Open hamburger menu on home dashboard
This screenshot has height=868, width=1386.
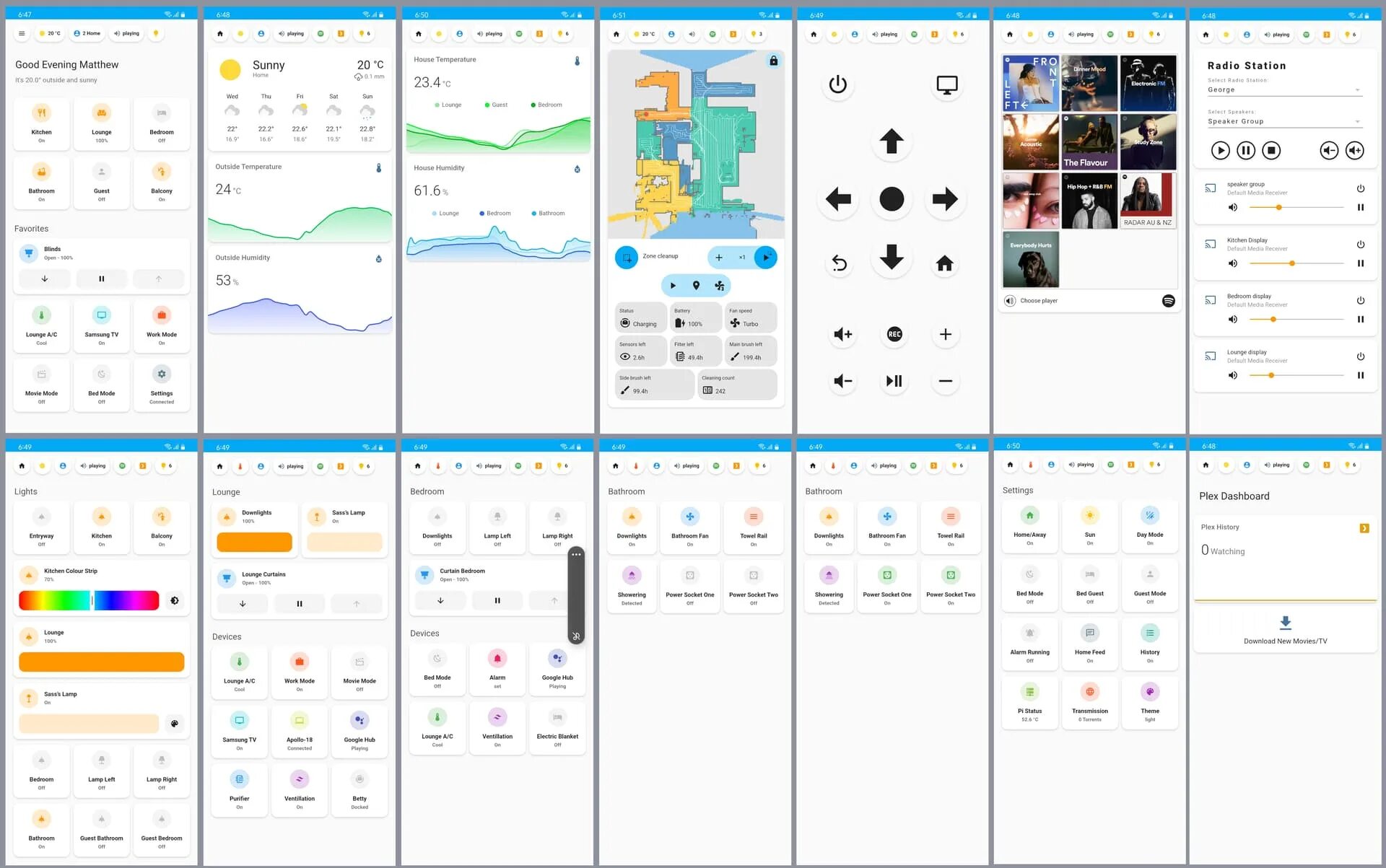(22, 33)
